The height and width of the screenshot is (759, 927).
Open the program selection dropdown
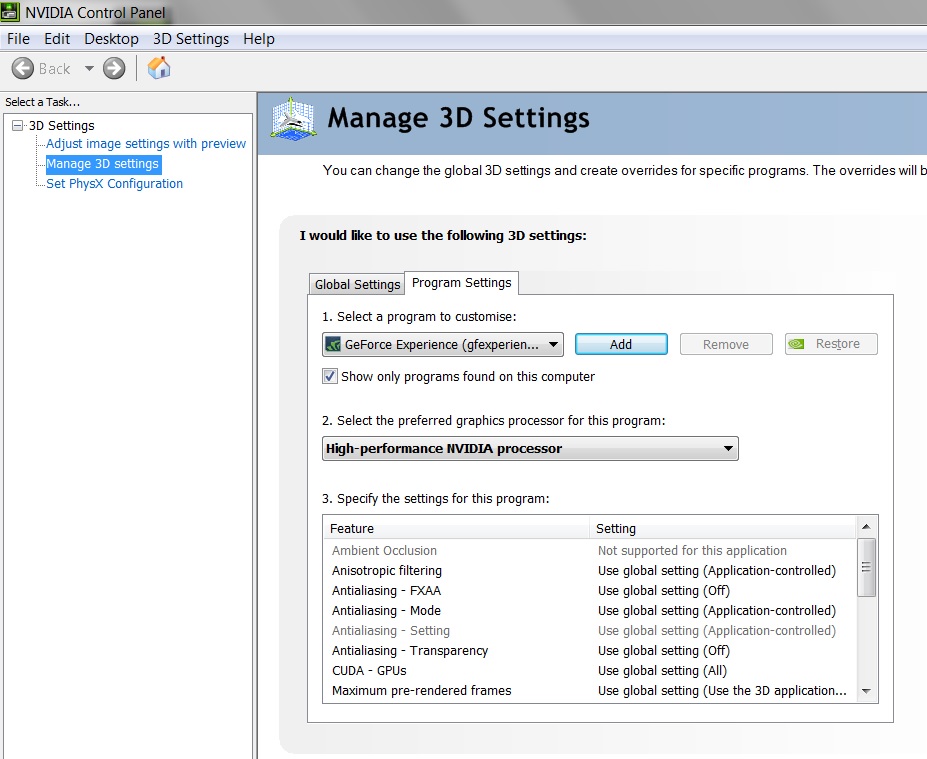pos(443,345)
